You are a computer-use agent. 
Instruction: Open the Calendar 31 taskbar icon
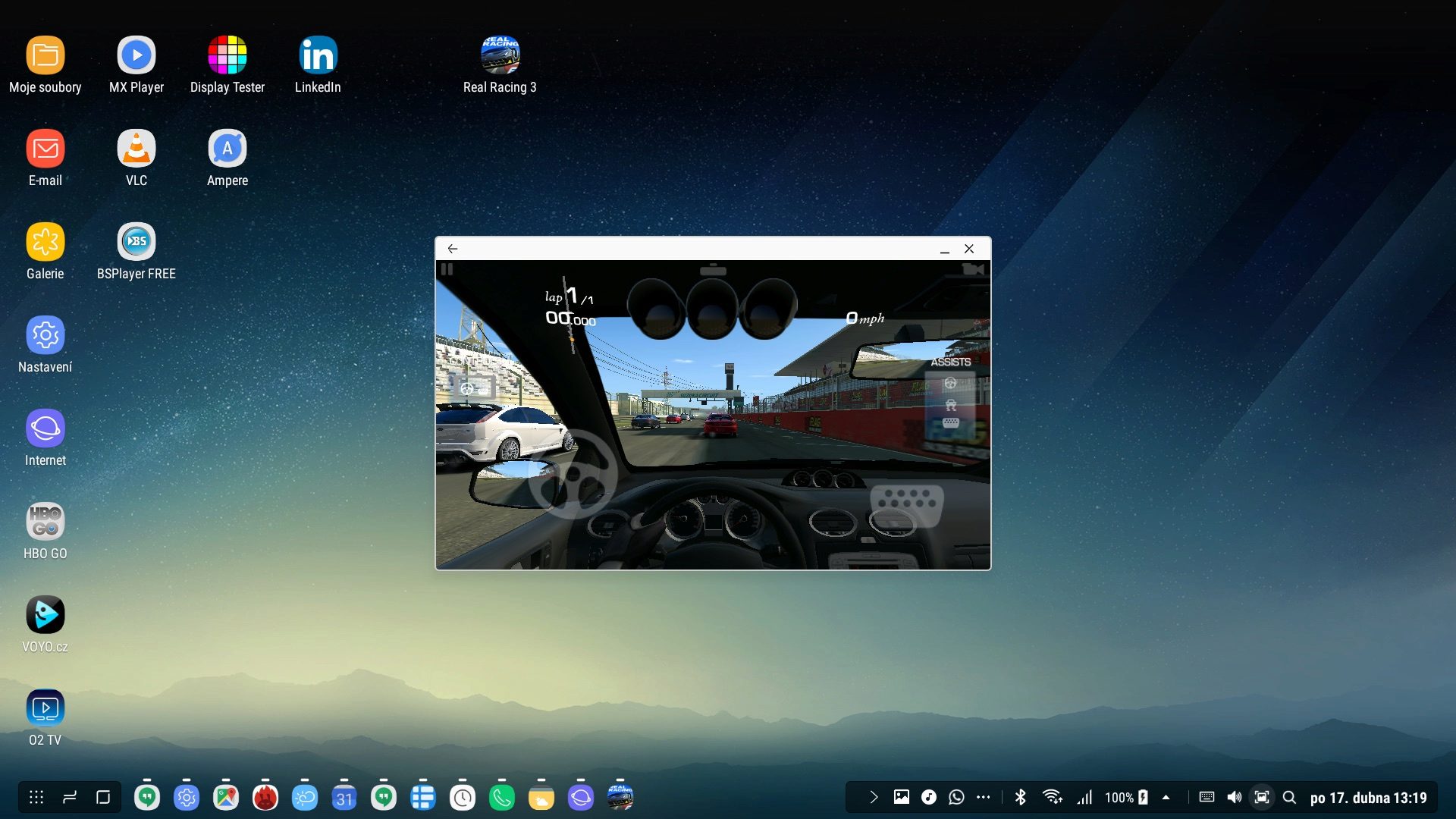[344, 797]
